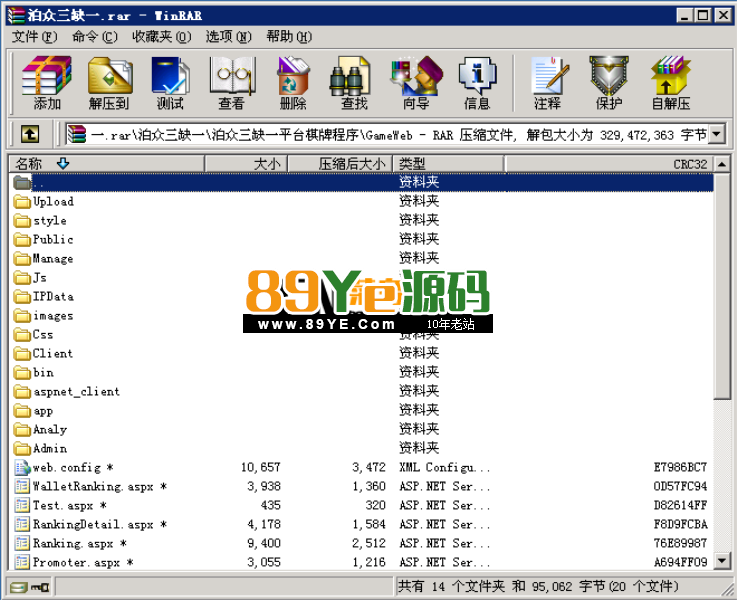Select the aspnet_client folder row
Viewport: 737px width, 600px height.
click(x=361, y=391)
